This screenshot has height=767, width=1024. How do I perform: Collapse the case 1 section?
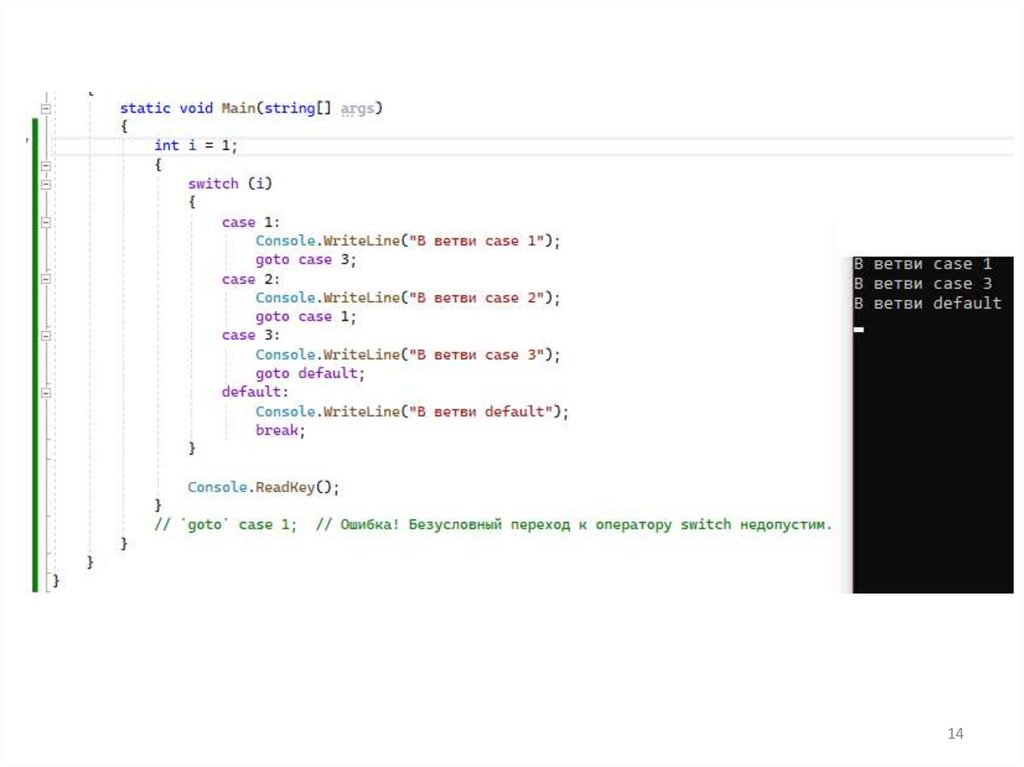(46, 222)
